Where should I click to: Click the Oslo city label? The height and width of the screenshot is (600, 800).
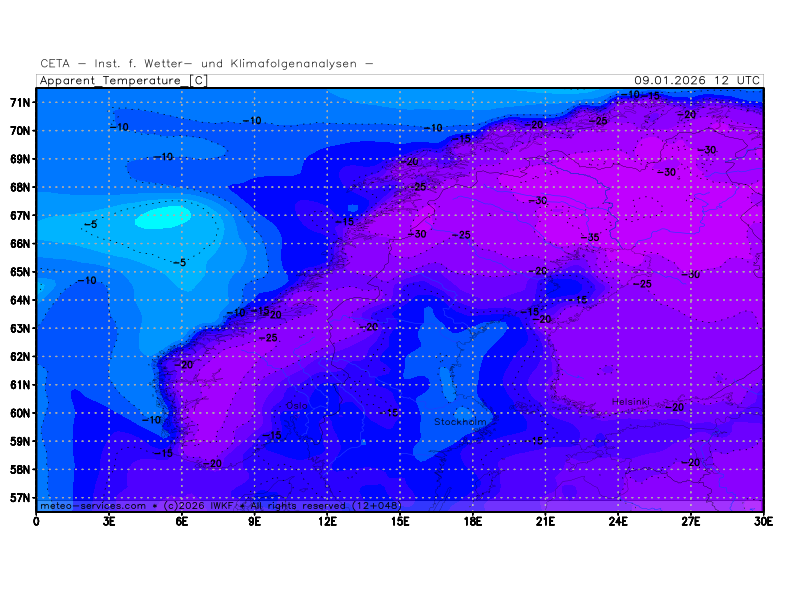[297, 405]
